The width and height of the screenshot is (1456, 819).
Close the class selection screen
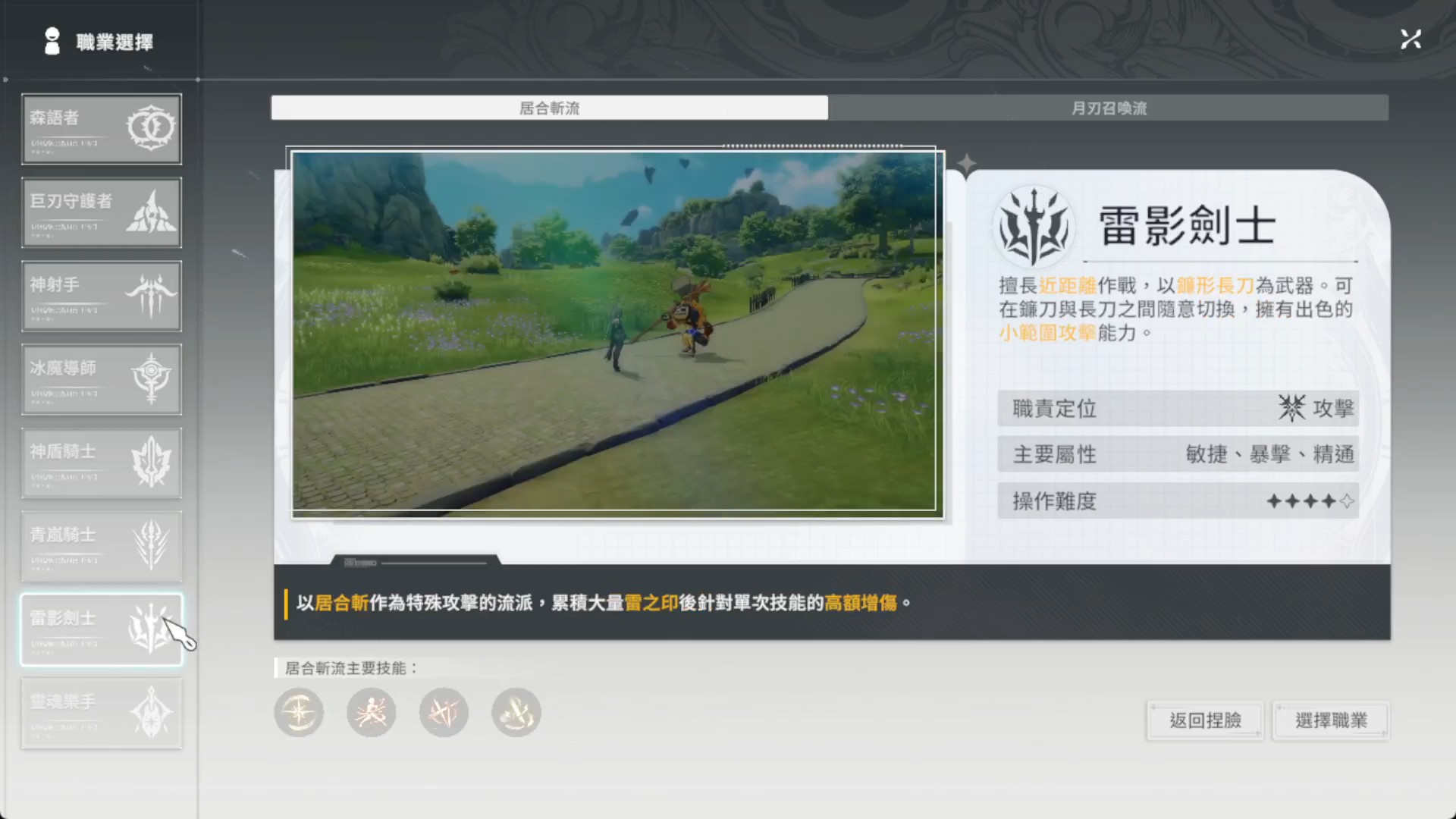[x=1410, y=39]
